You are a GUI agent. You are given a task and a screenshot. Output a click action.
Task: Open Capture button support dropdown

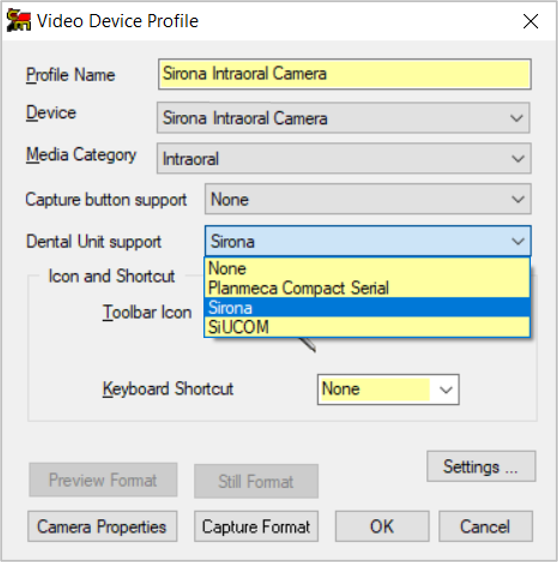[518, 199]
